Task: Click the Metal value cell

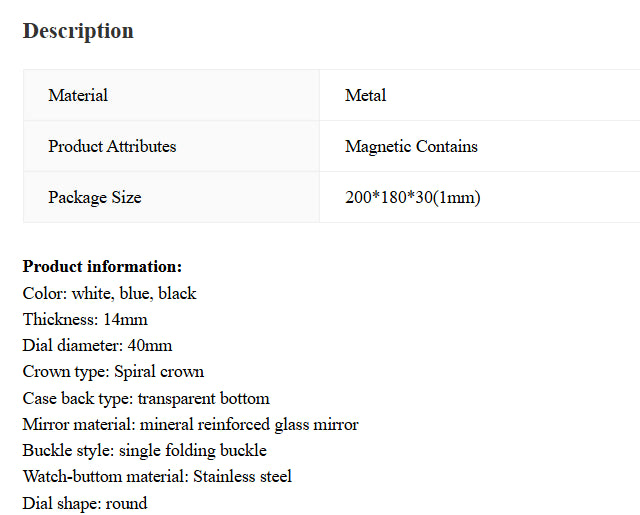Action: click(x=365, y=95)
